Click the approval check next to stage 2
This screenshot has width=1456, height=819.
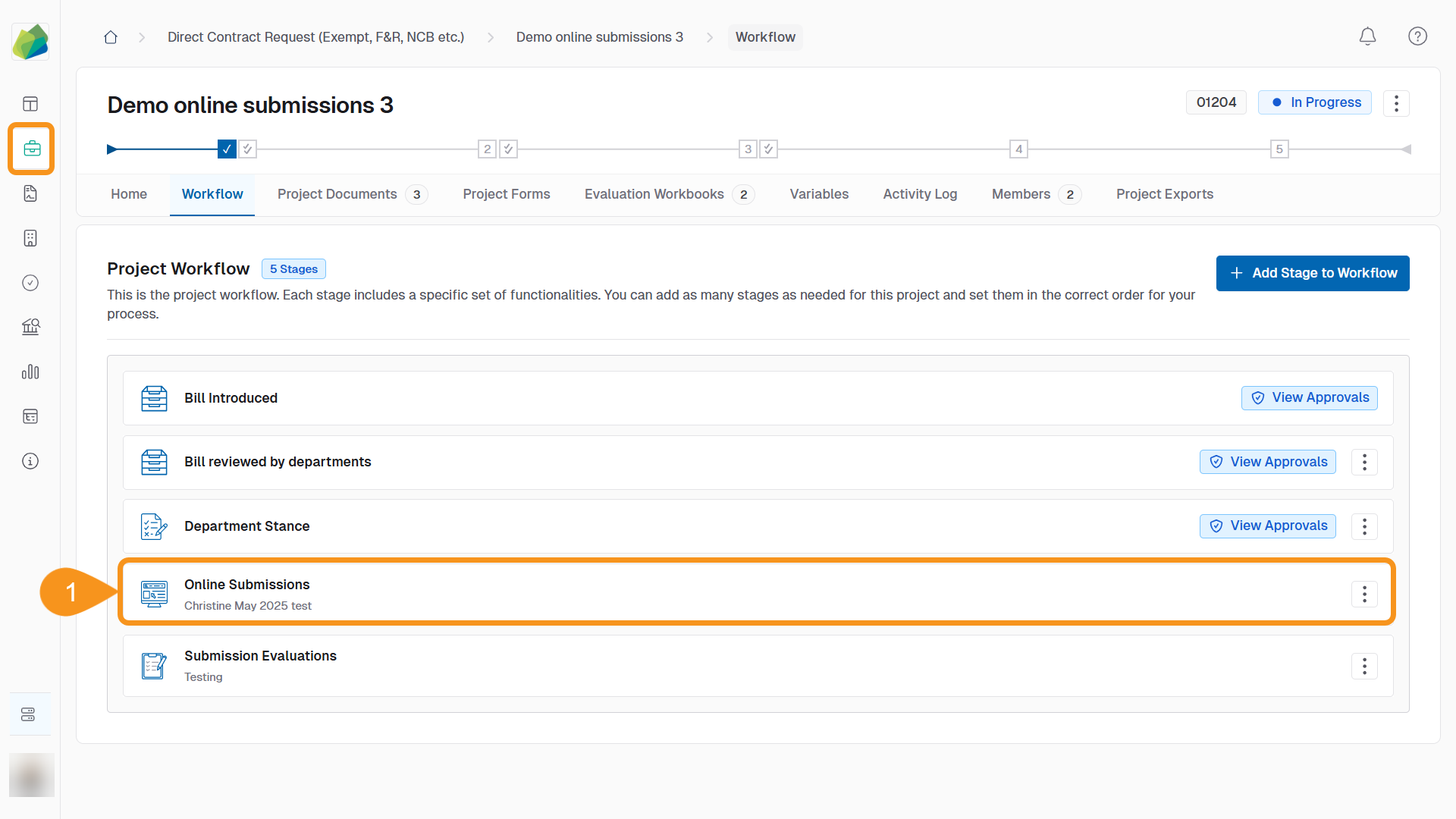509,149
